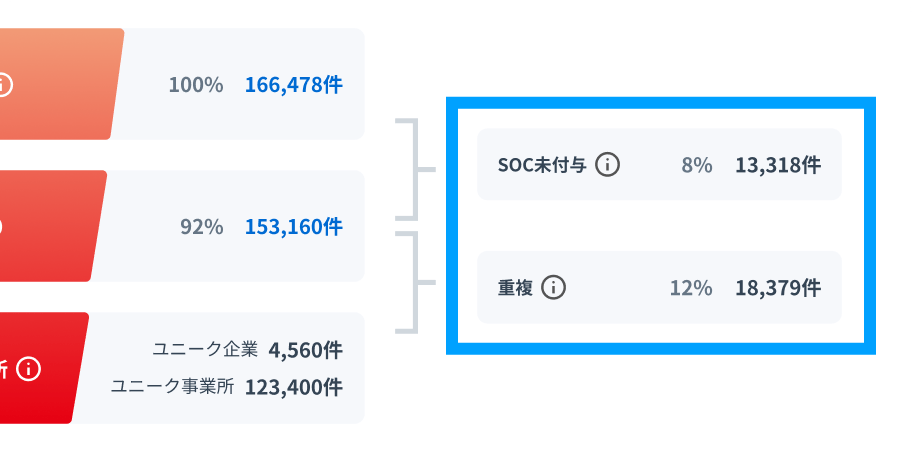The width and height of the screenshot is (912, 452).
Task: Open the 166,478件 count link
Action: click(293, 85)
